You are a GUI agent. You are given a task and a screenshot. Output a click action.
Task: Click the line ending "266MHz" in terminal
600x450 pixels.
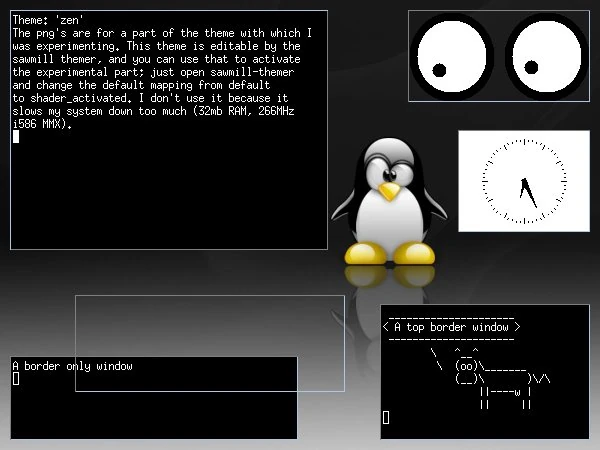tap(153, 111)
